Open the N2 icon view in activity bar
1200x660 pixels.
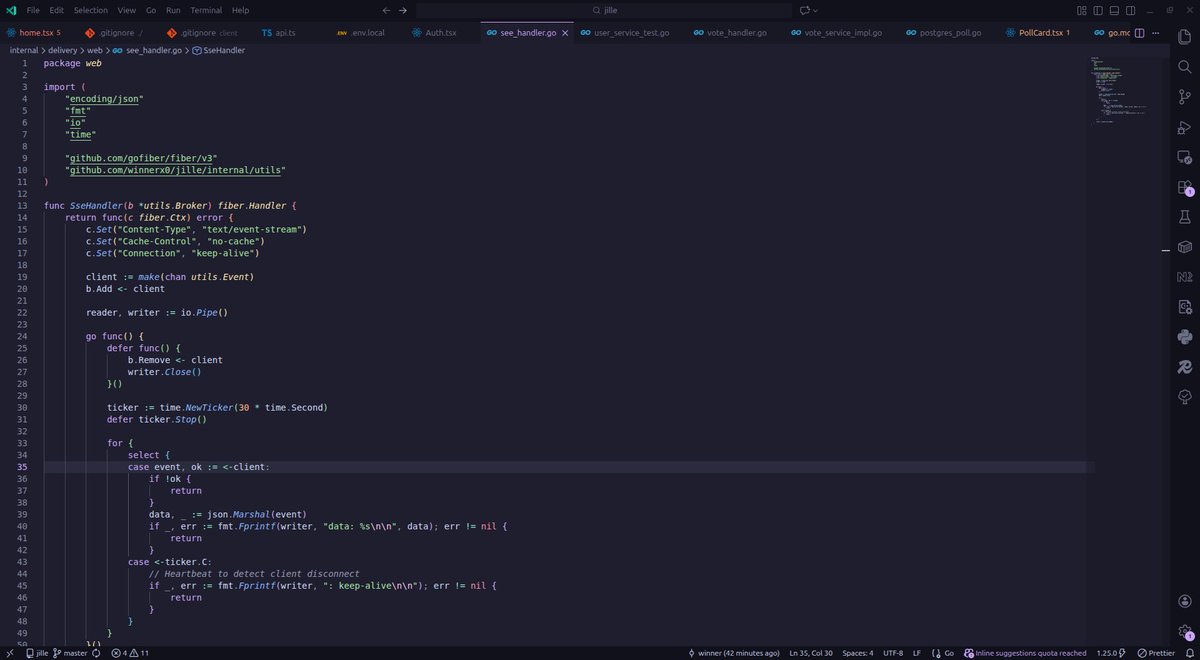(1184, 276)
